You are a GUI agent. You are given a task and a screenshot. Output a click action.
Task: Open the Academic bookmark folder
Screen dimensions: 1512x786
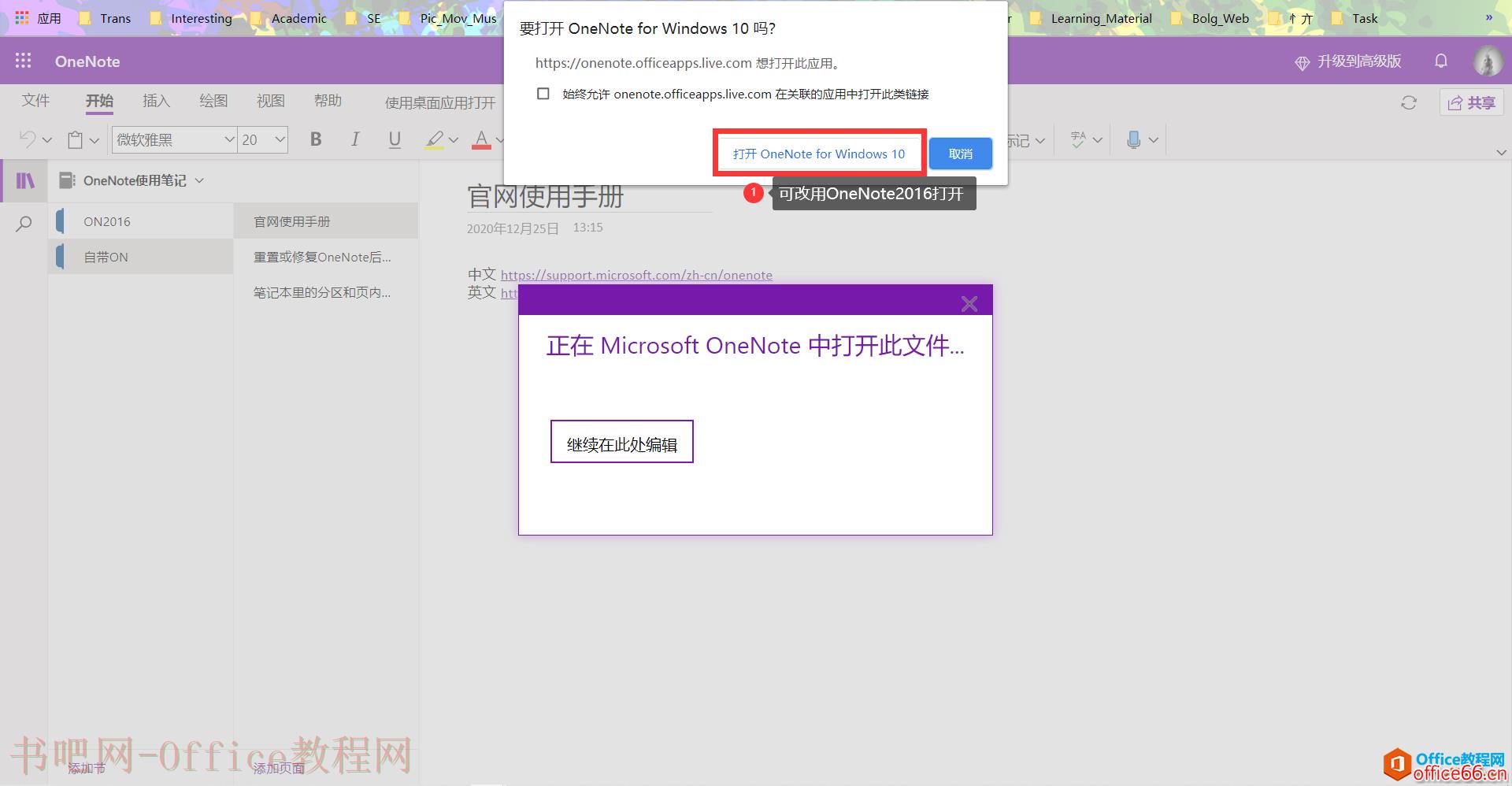(x=290, y=18)
